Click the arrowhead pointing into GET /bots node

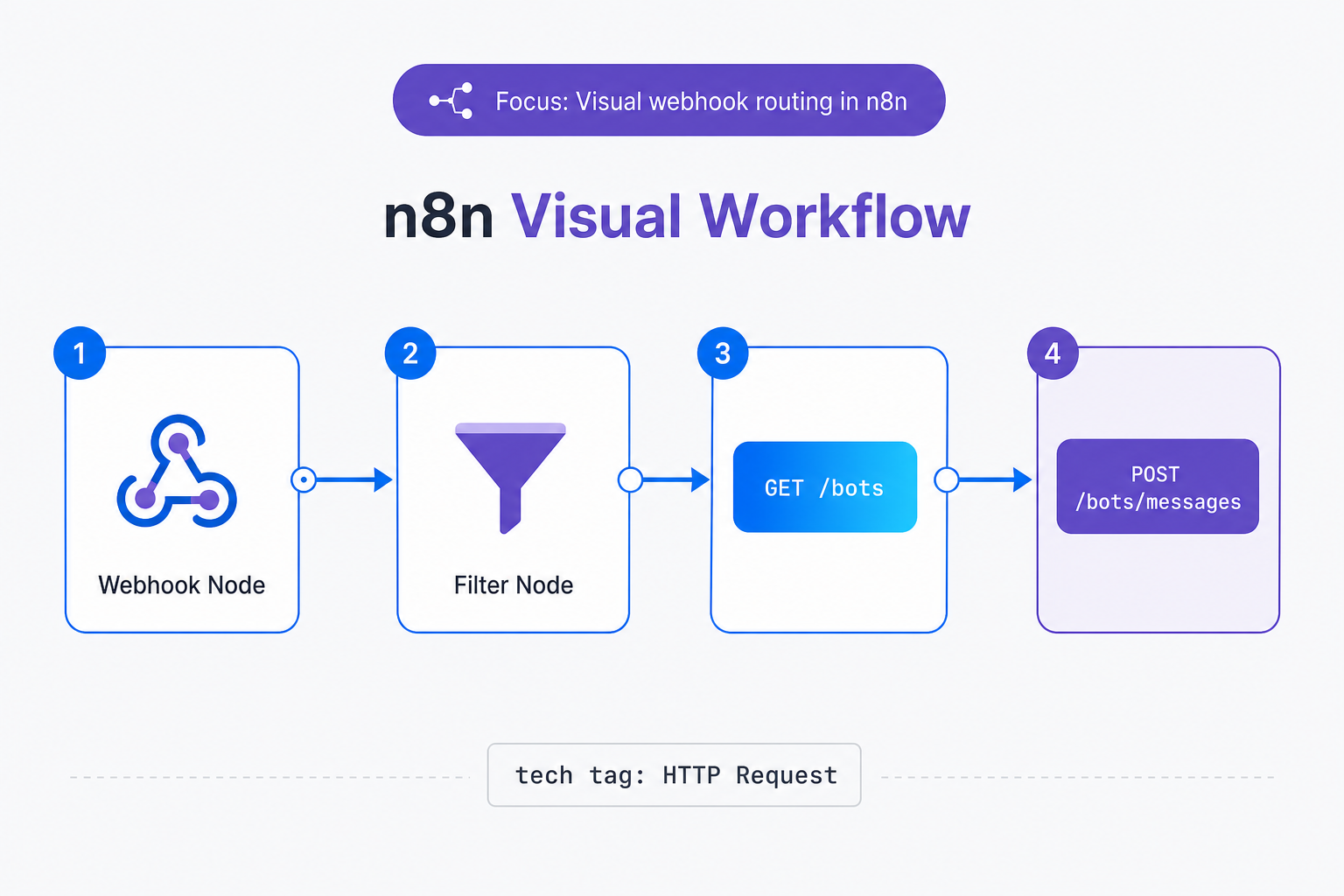tap(701, 479)
